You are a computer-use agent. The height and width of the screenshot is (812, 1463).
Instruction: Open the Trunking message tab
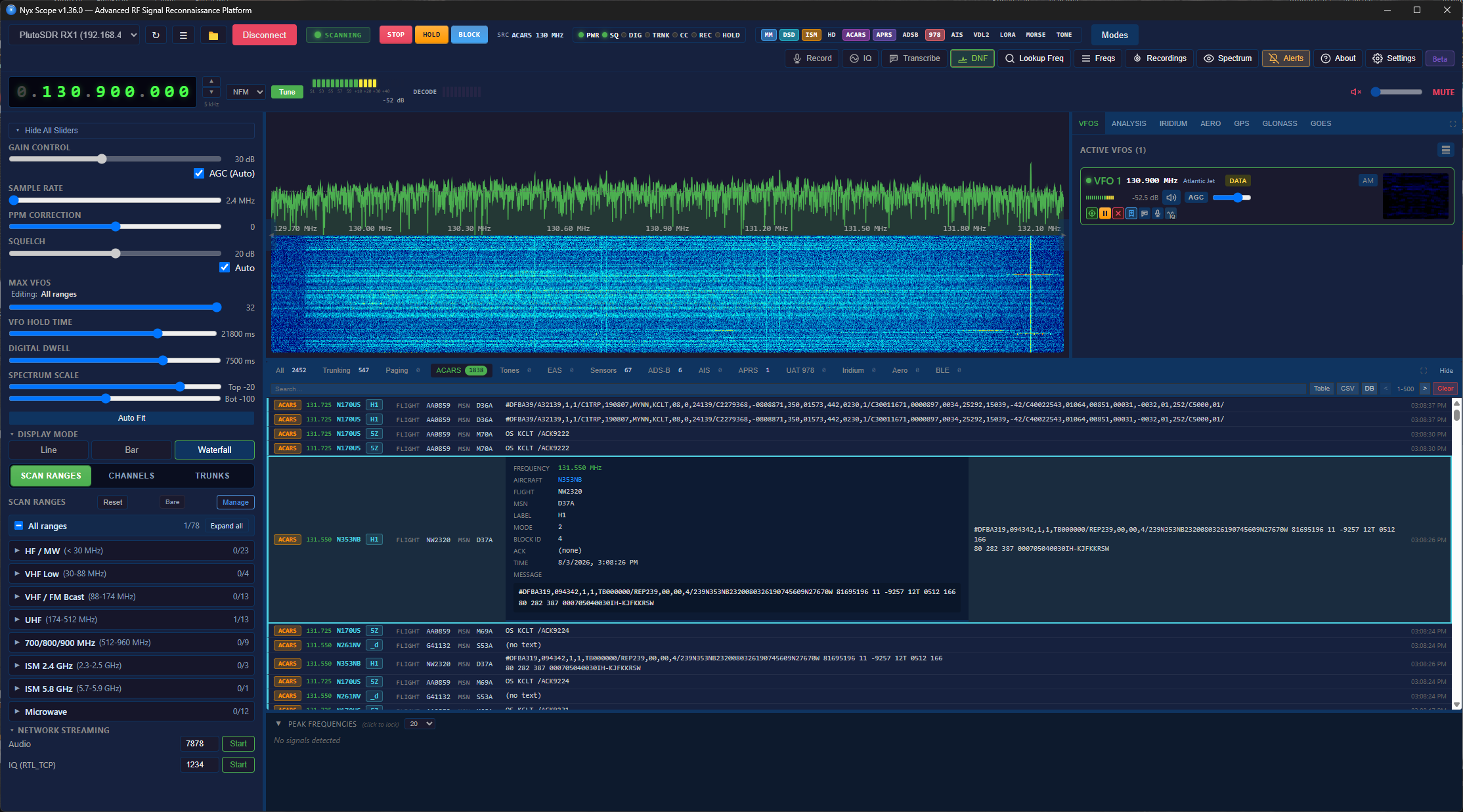click(x=345, y=371)
